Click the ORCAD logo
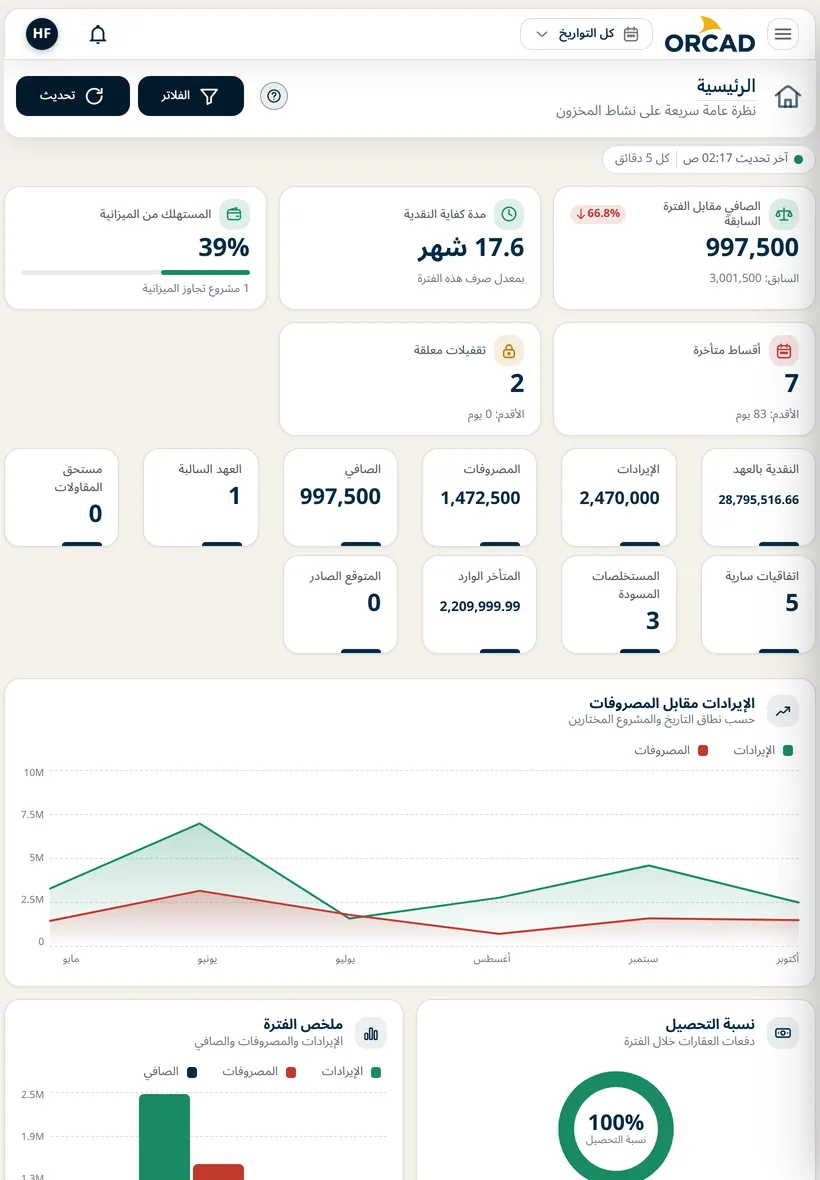The image size is (820, 1180). click(709, 35)
